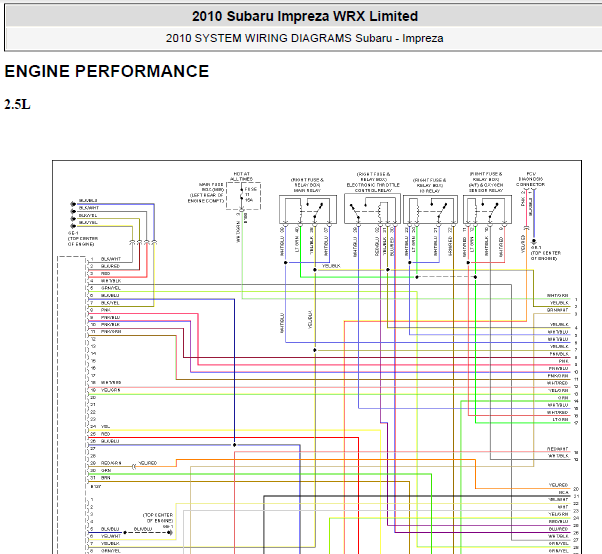The height and width of the screenshot is (554, 602).
Task: Click the "MAIN FUSE BOX" label text
Action: tap(212, 187)
